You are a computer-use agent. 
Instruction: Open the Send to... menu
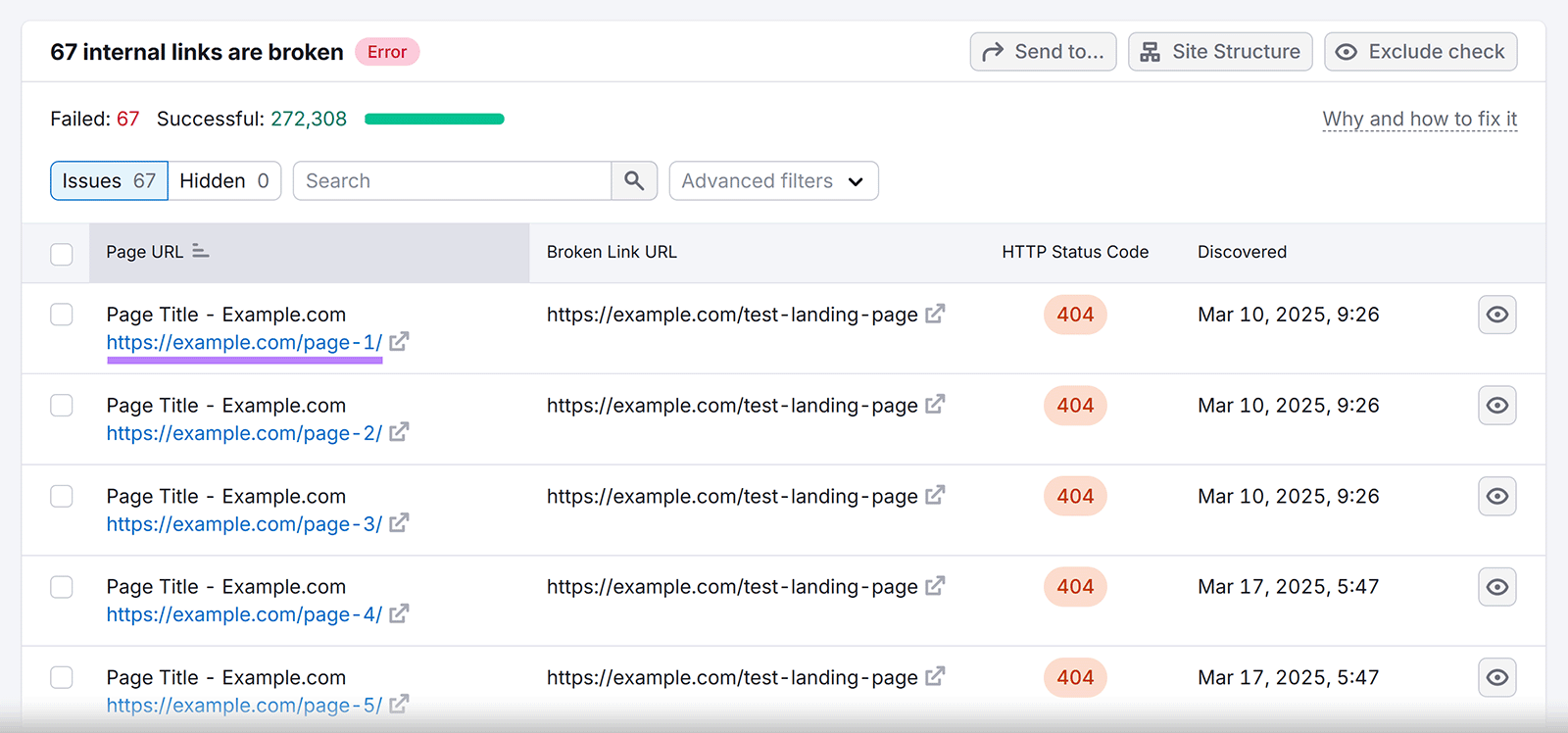pyautogui.click(x=1043, y=52)
